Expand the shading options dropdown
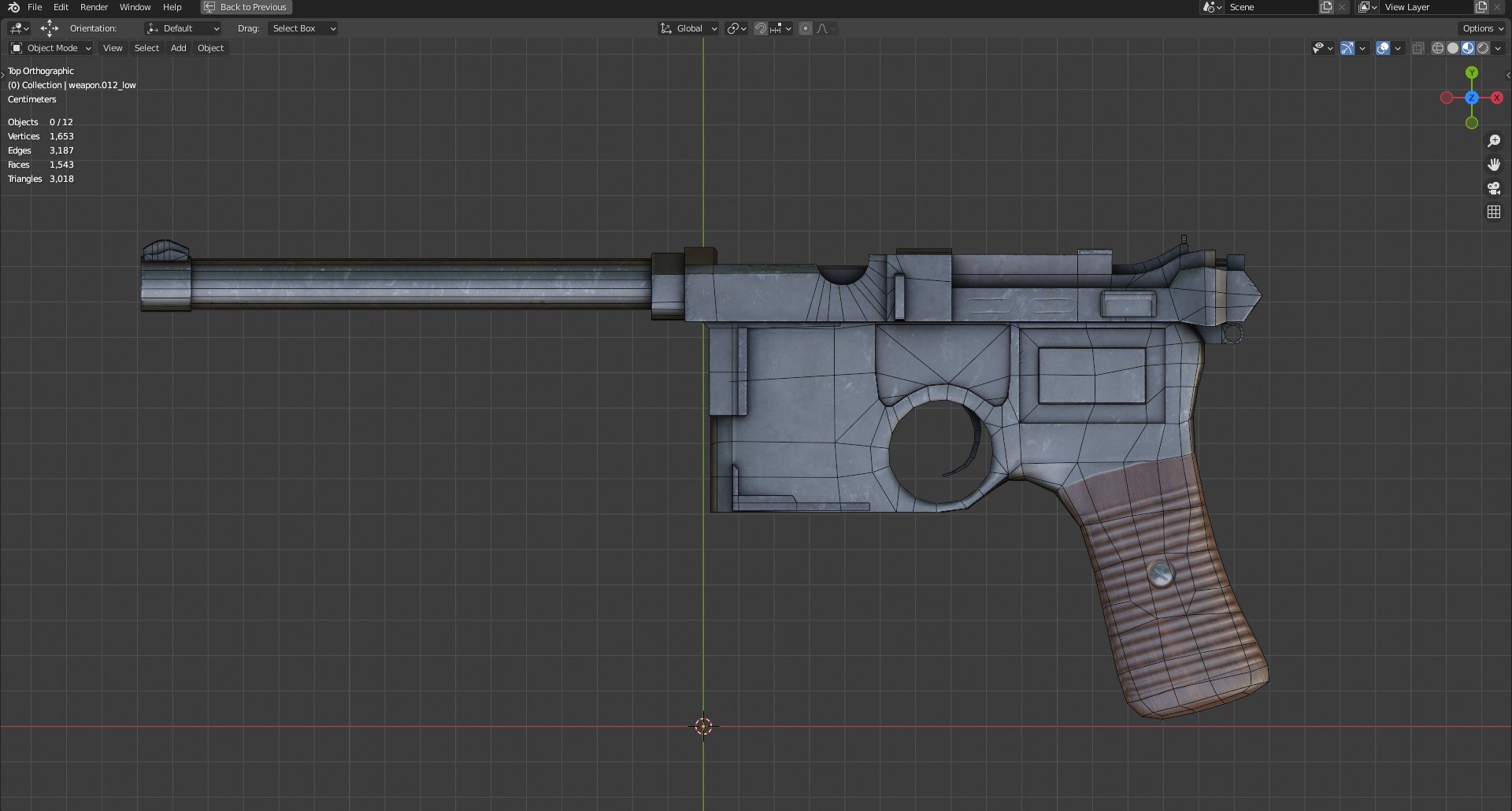Viewport: 1512px width, 811px height. [1498, 48]
